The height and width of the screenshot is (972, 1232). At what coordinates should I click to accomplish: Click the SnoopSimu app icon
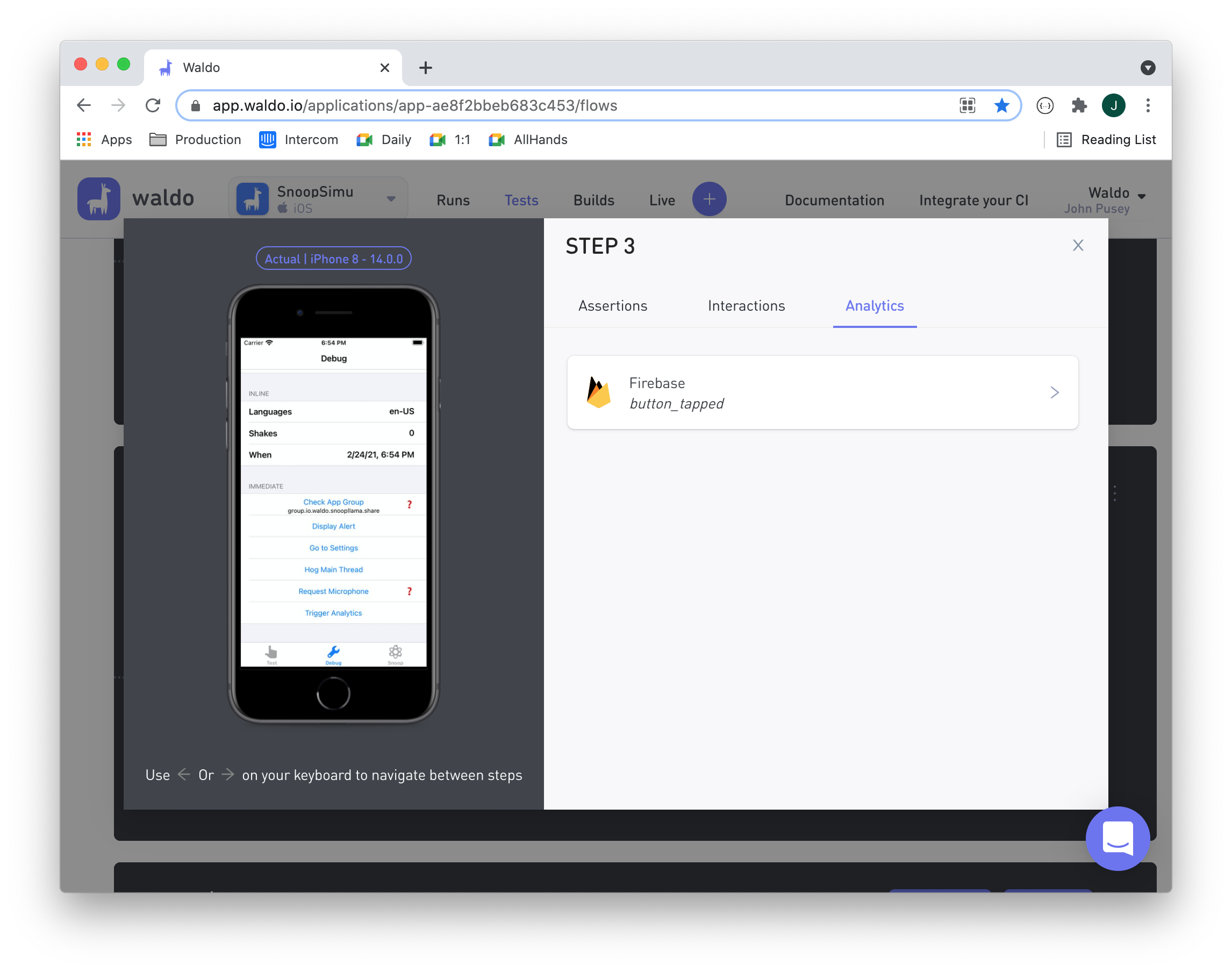[x=252, y=198]
